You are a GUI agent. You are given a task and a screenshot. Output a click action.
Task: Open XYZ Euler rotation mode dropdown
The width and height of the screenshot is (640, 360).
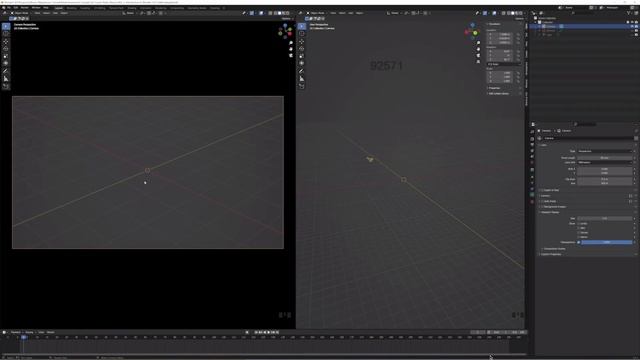point(503,64)
